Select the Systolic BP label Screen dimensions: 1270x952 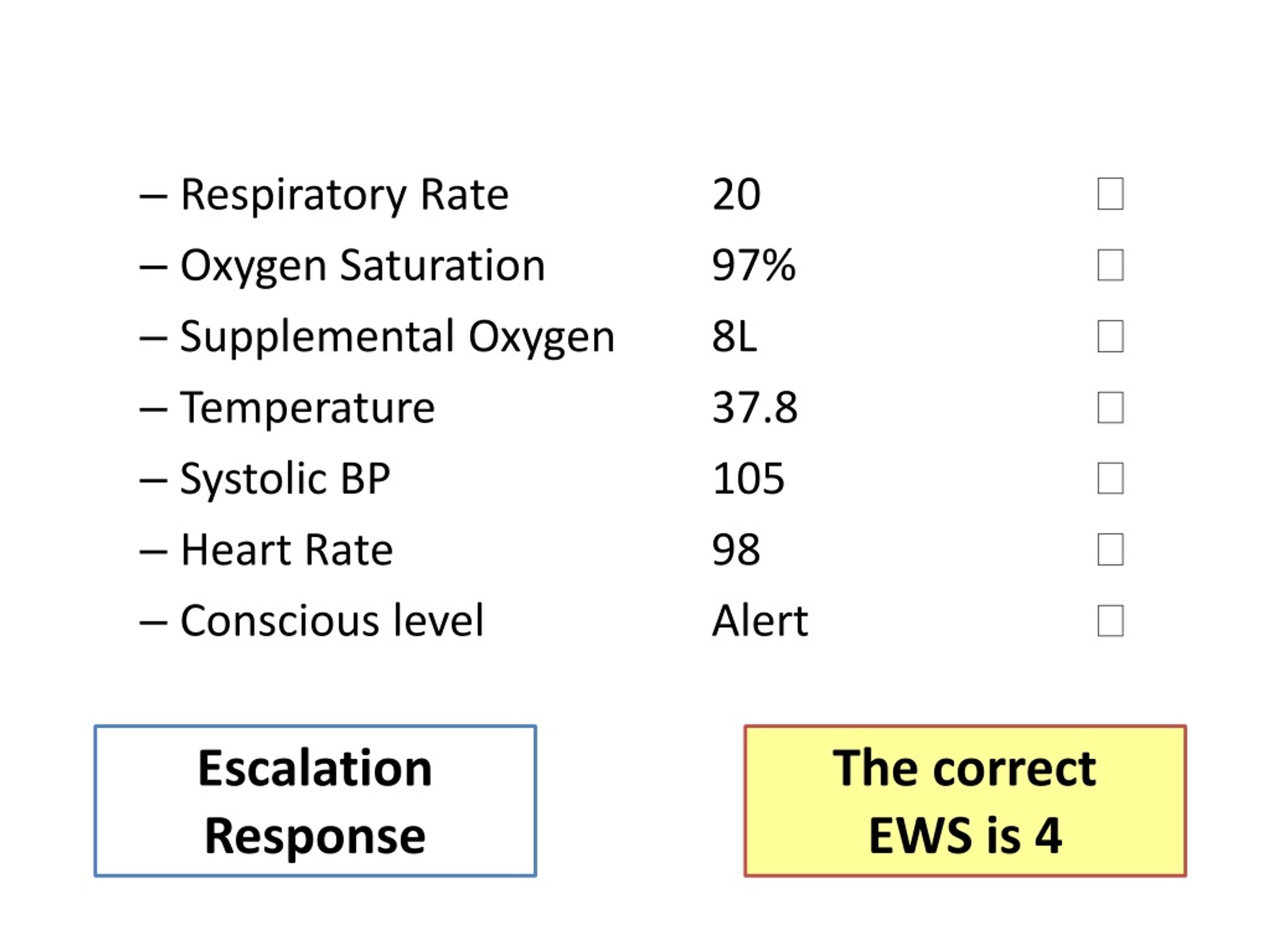tap(285, 480)
